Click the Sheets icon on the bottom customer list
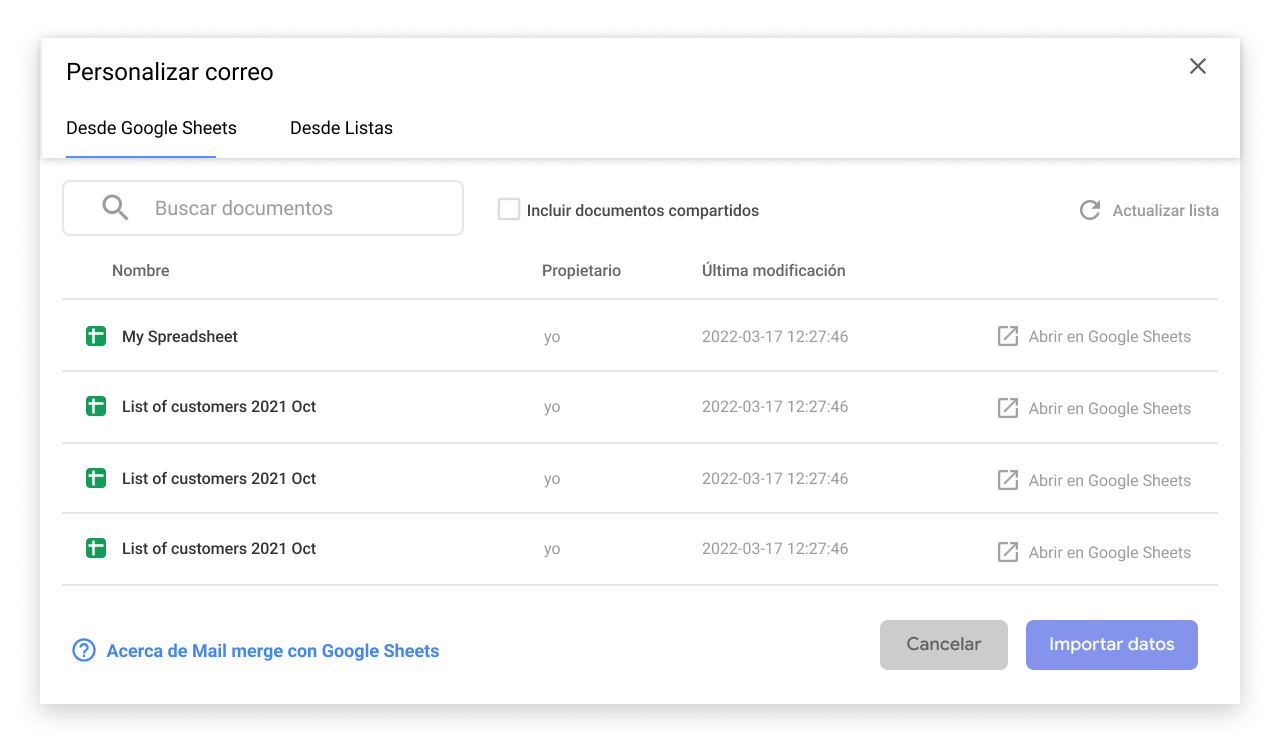The height and width of the screenshot is (740, 1280). [x=95, y=548]
